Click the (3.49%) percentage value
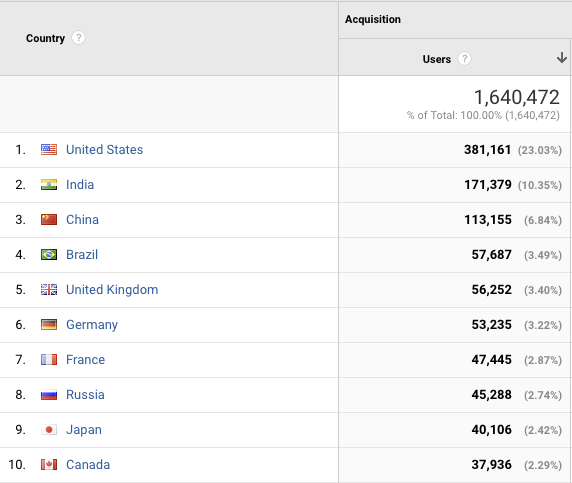The width and height of the screenshot is (572, 483). (543, 255)
